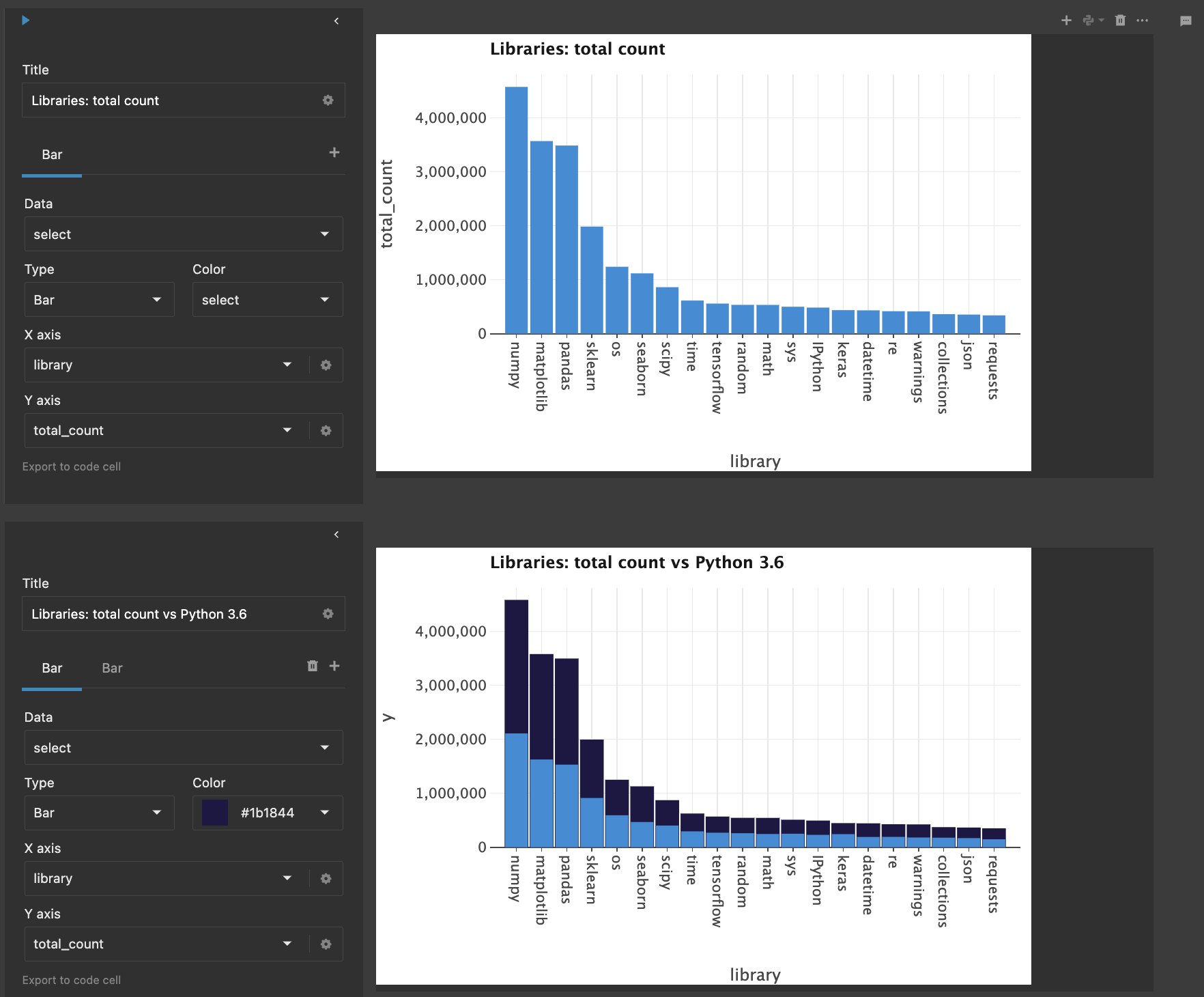Open the Color select dropdown
1204x997 pixels.
267,299
